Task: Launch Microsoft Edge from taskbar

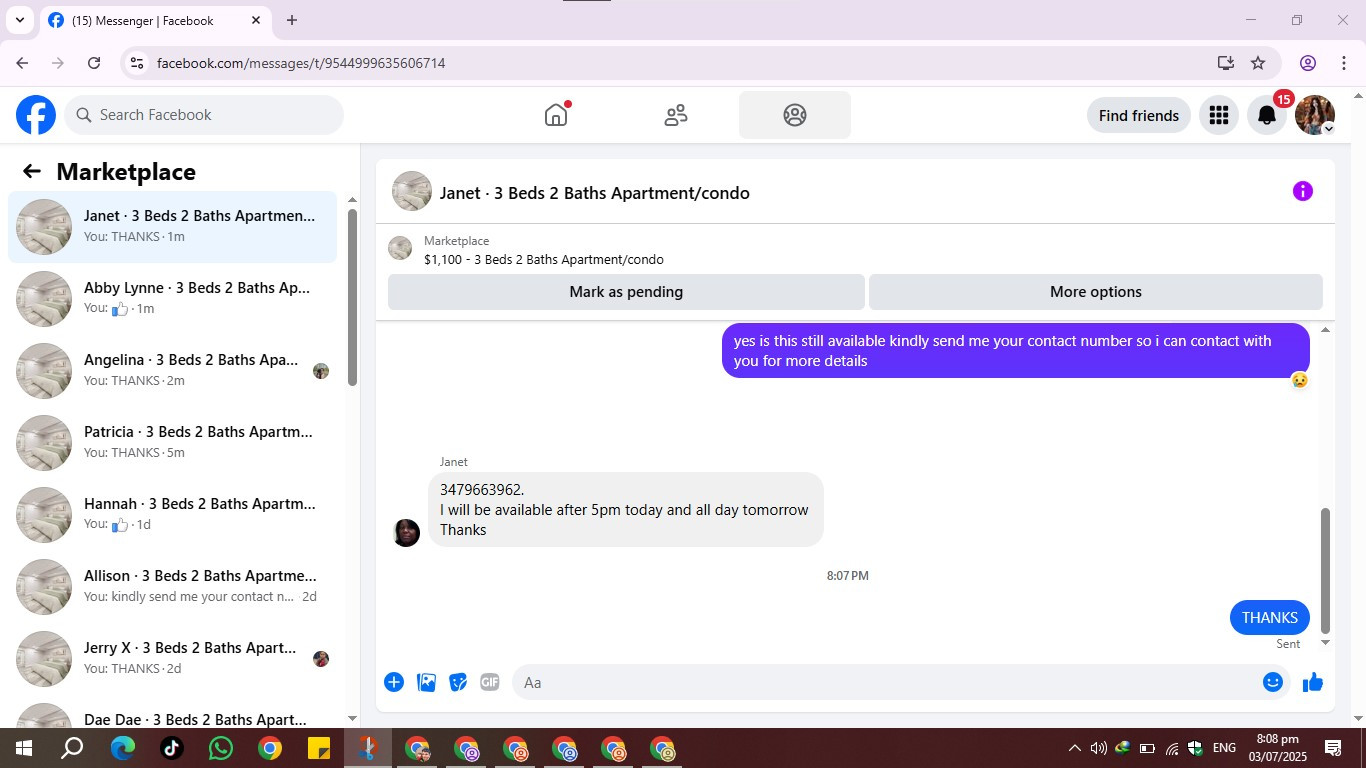Action: tap(123, 748)
